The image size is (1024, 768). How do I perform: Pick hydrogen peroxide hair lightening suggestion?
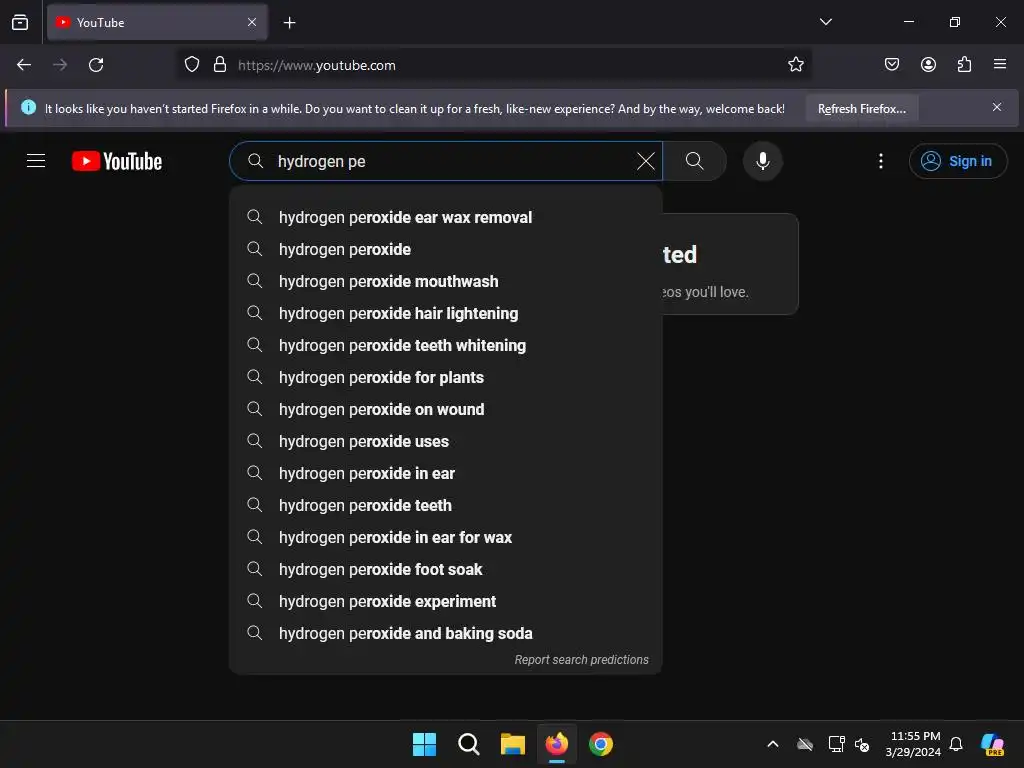pyautogui.click(x=445, y=313)
